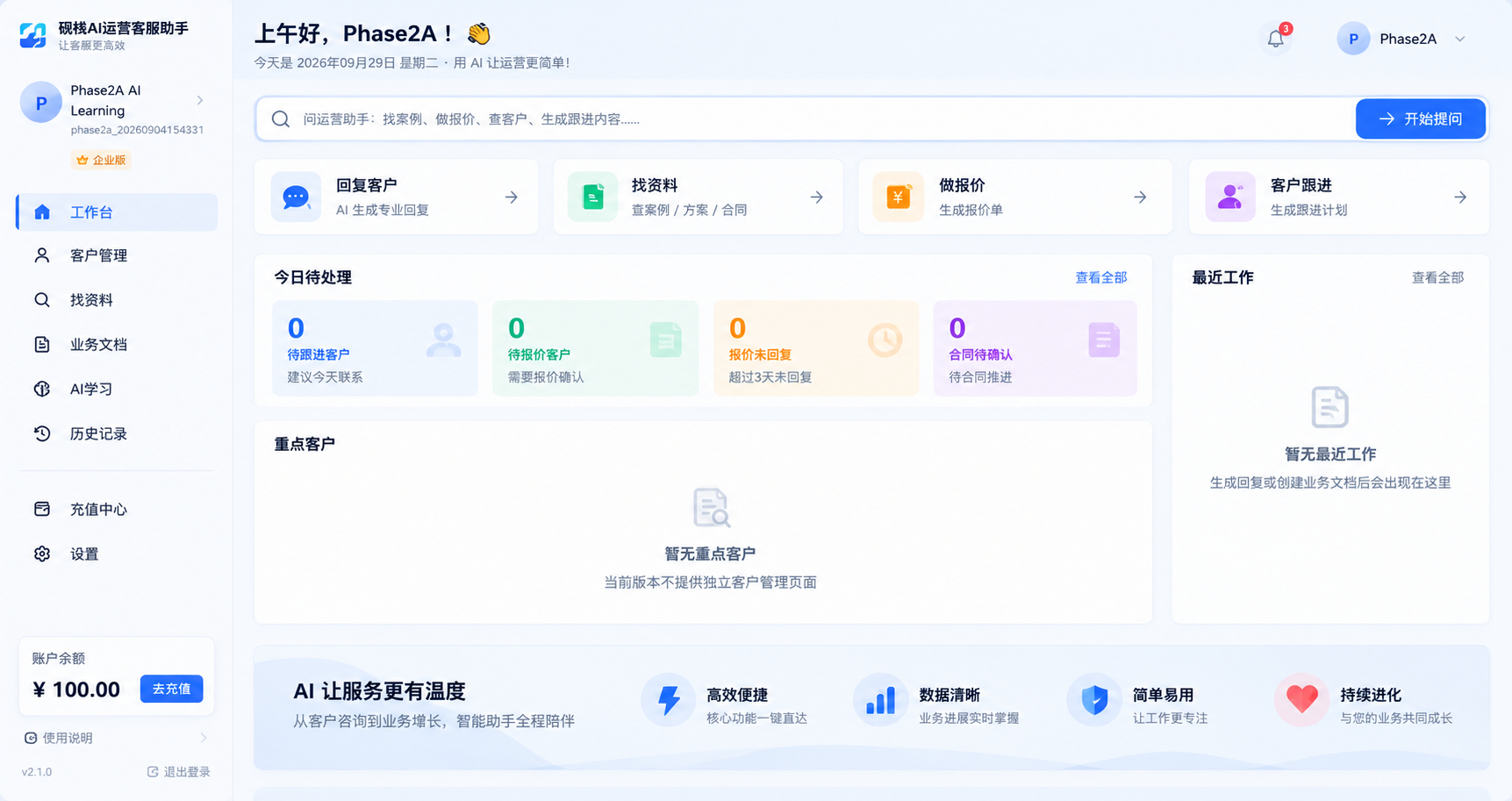Open the 回复客户 card arrow
Screen dimensions: 1512x801
click(x=512, y=197)
